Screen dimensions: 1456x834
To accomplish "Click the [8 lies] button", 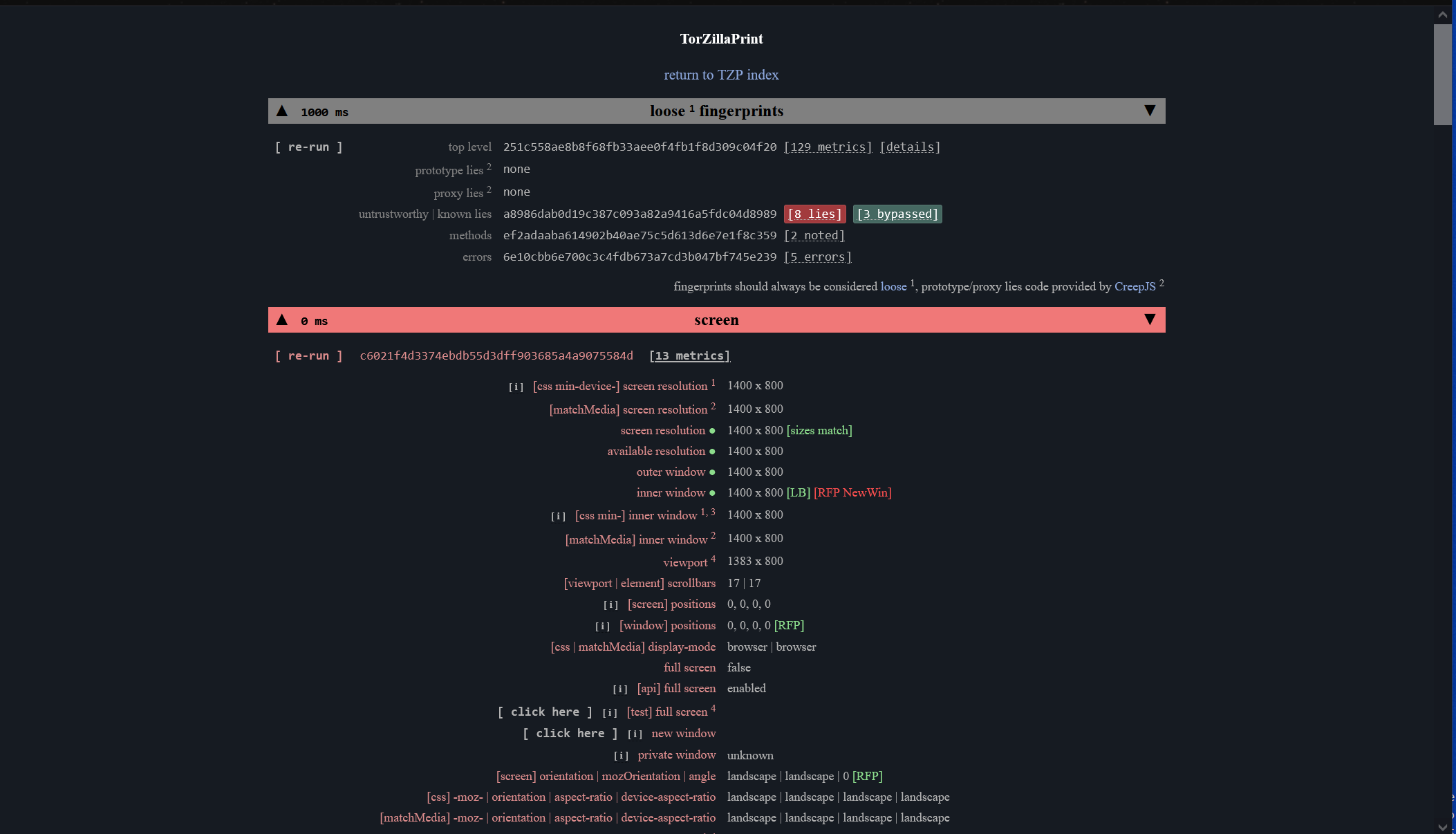I will (816, 214).
